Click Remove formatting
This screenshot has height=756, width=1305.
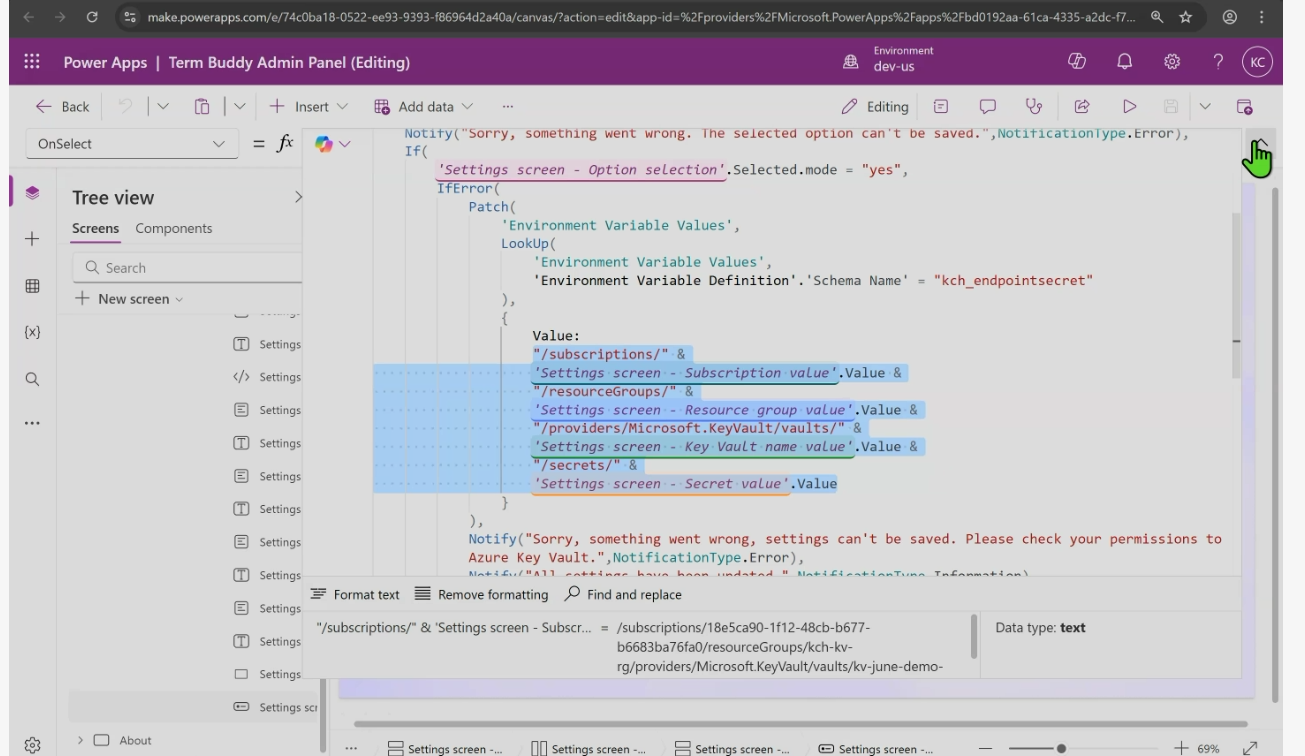coord(481,594)
